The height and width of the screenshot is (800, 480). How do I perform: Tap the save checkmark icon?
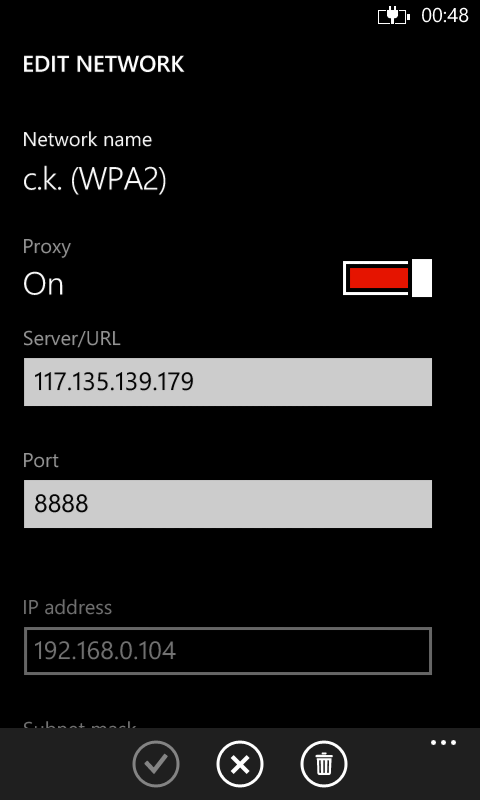[156, 764]
